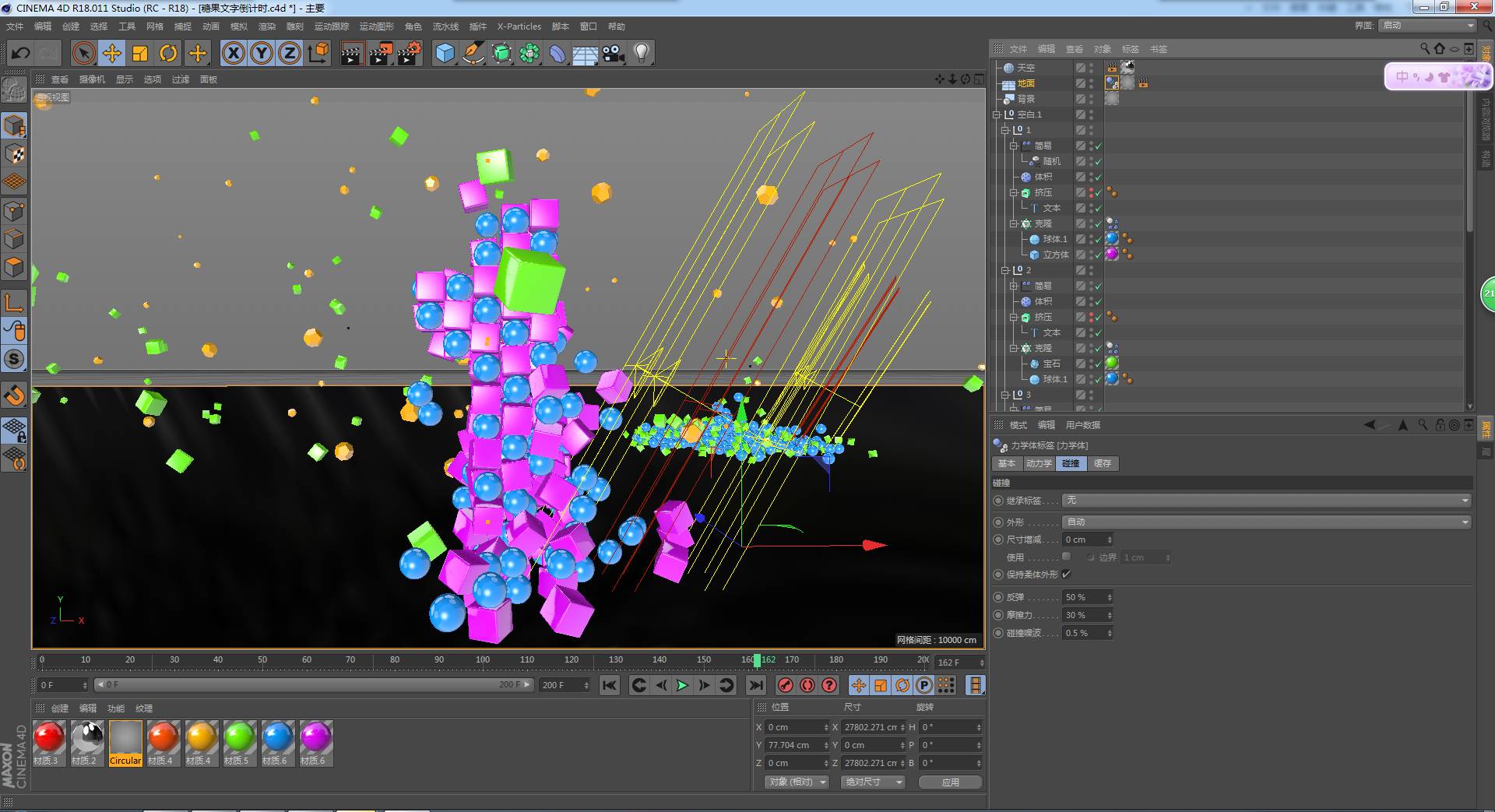Viewport: 1495px width, 812px height.
Task: Toggle the 保持柔体外形 checkbox
Action: pyautogui.click(x=1067, y=575)
